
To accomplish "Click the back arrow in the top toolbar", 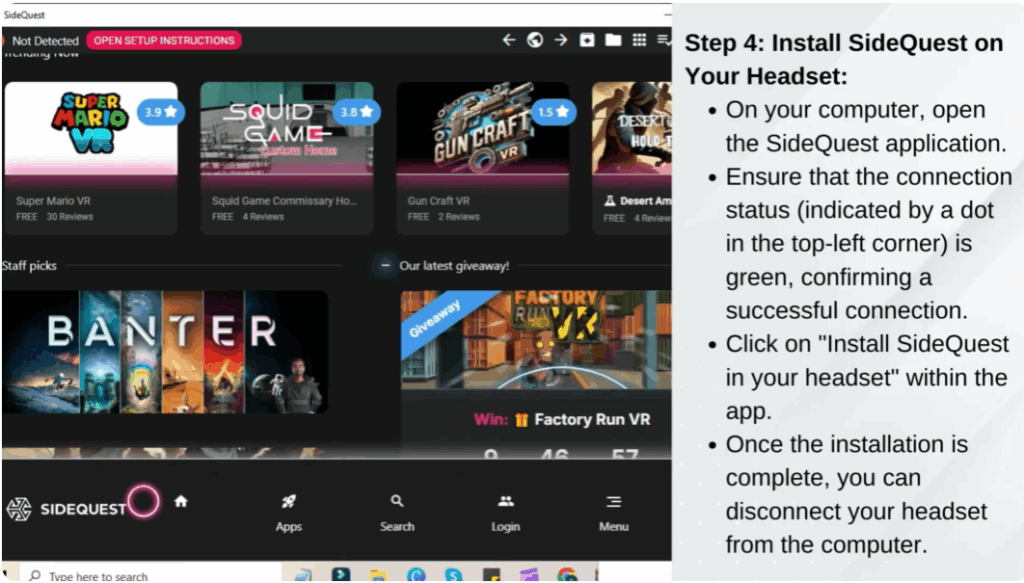I will point(509,40).
